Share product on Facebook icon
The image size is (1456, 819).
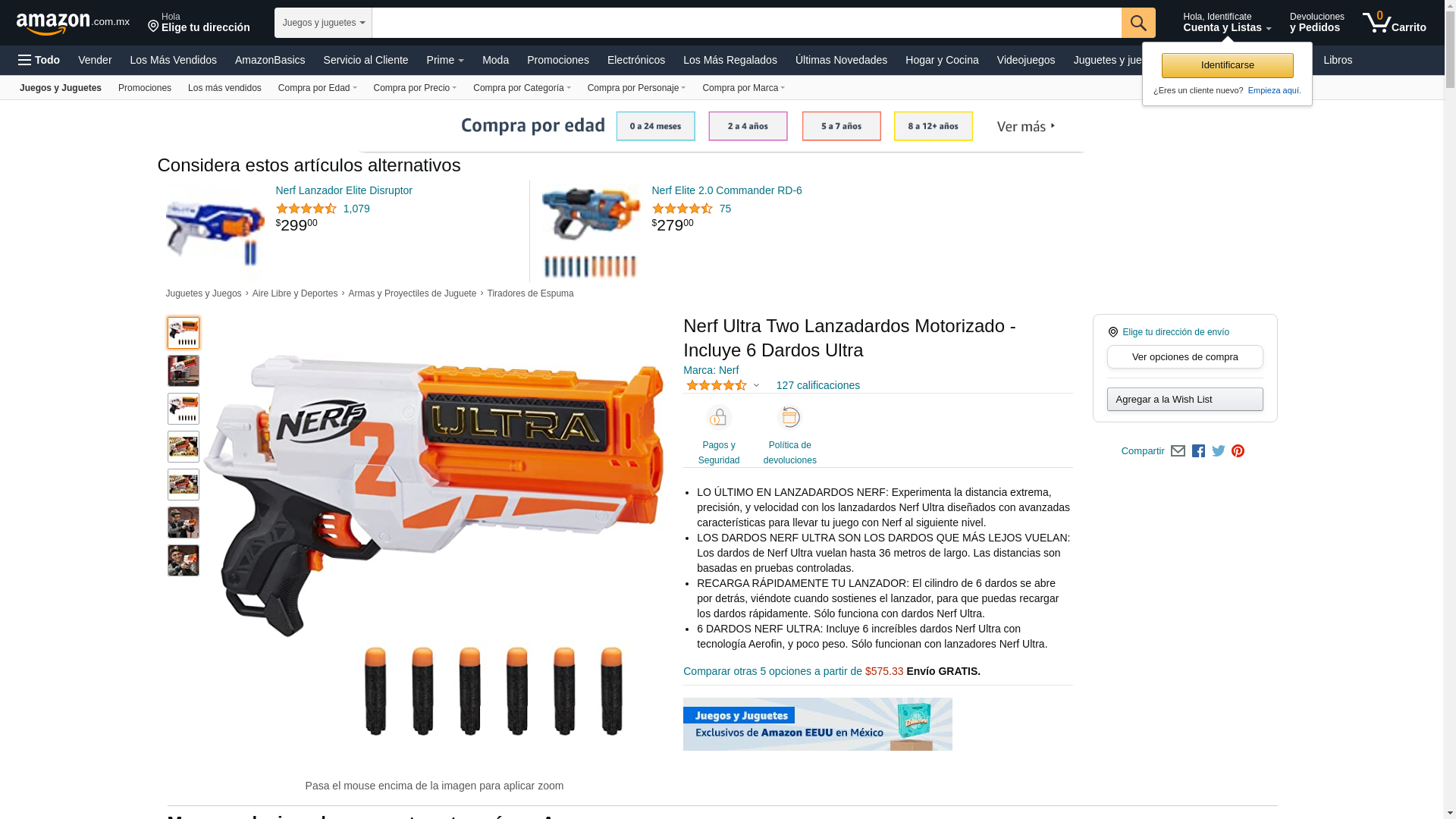[x=1198, y=451]
